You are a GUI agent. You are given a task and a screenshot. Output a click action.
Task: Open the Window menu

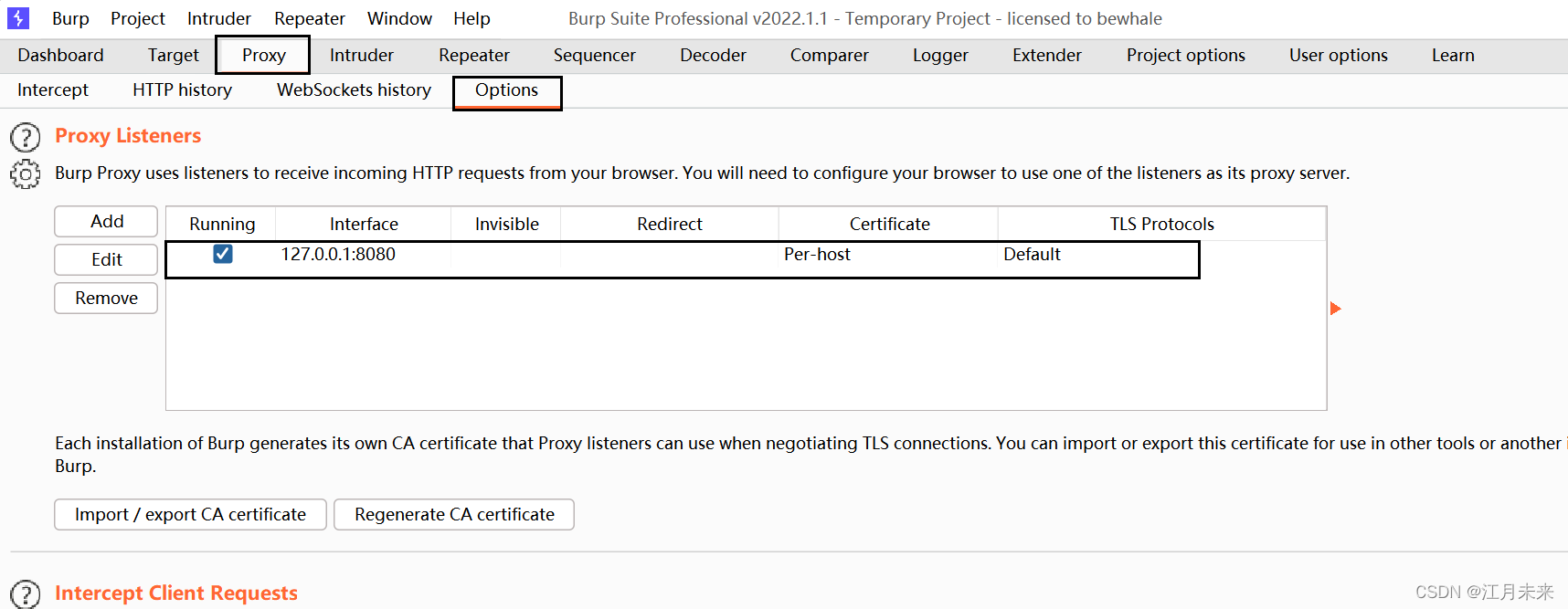399,18
